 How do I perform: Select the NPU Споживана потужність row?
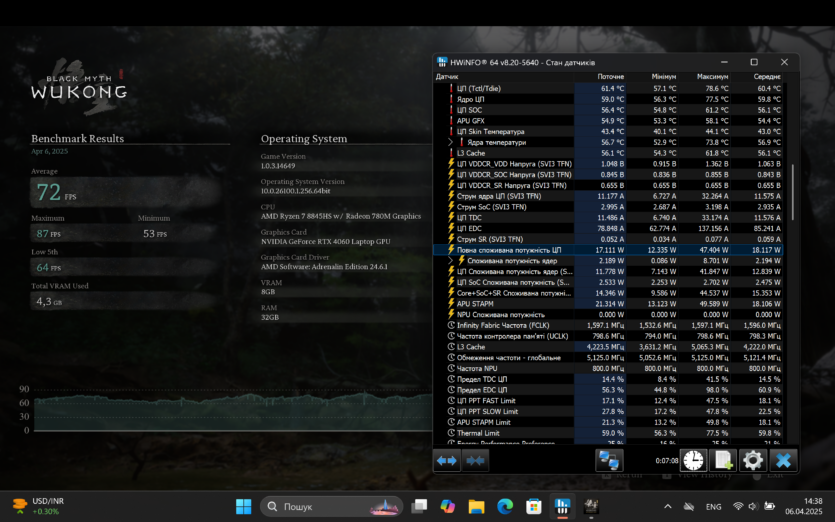[608, 314]
